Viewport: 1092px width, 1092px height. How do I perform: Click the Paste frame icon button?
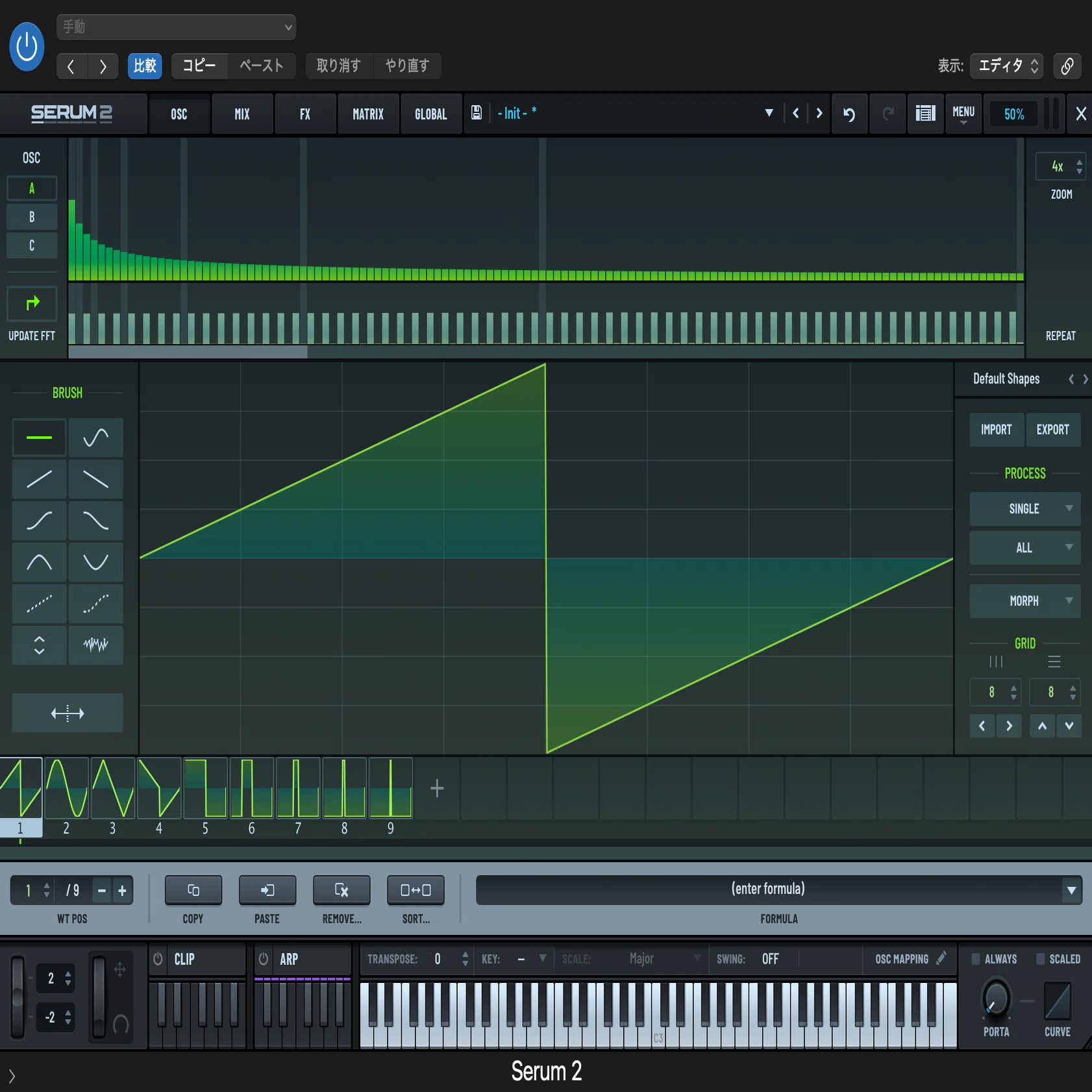pyautogui.click(x=267, y=890)
